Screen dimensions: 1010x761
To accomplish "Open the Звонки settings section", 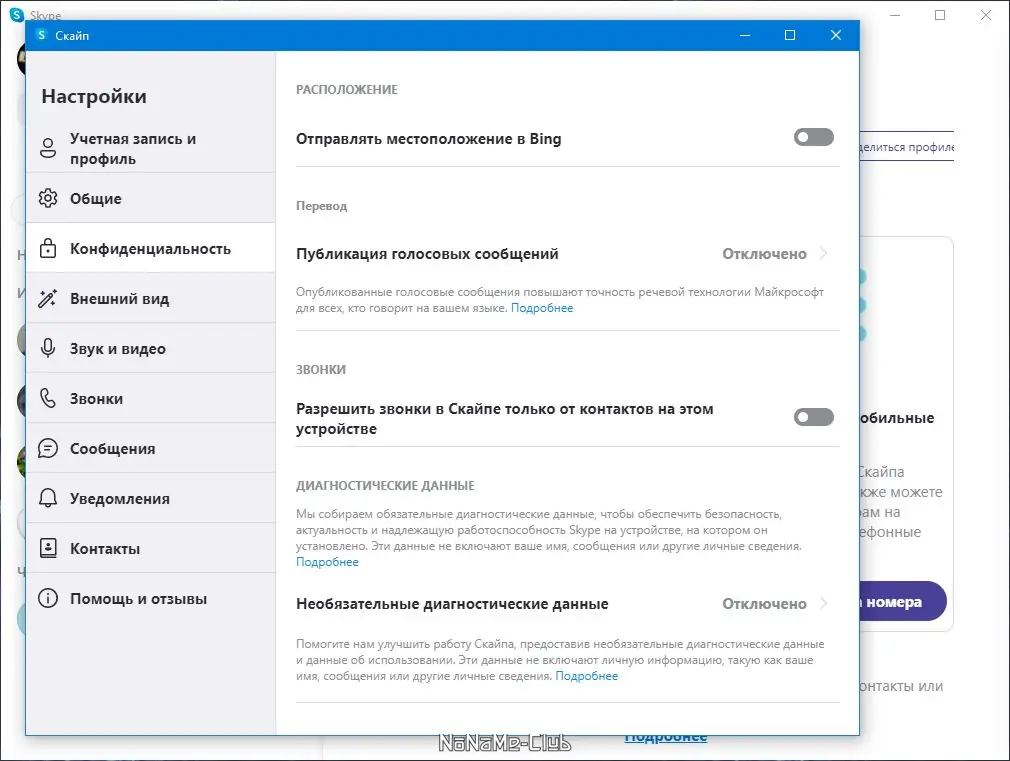I will tap(151, 398).
